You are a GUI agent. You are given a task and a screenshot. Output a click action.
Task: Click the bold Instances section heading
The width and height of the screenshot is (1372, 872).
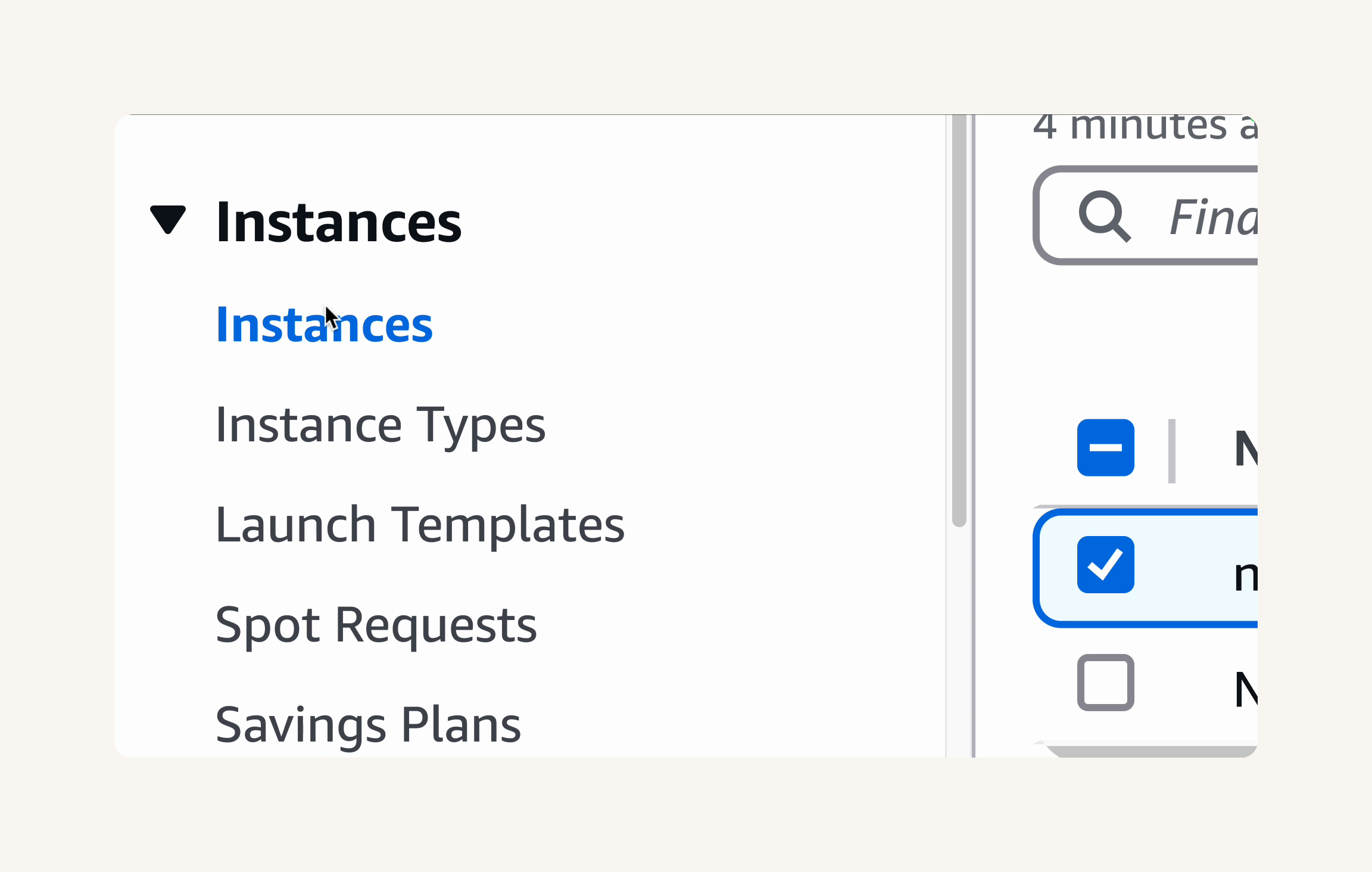338,222
